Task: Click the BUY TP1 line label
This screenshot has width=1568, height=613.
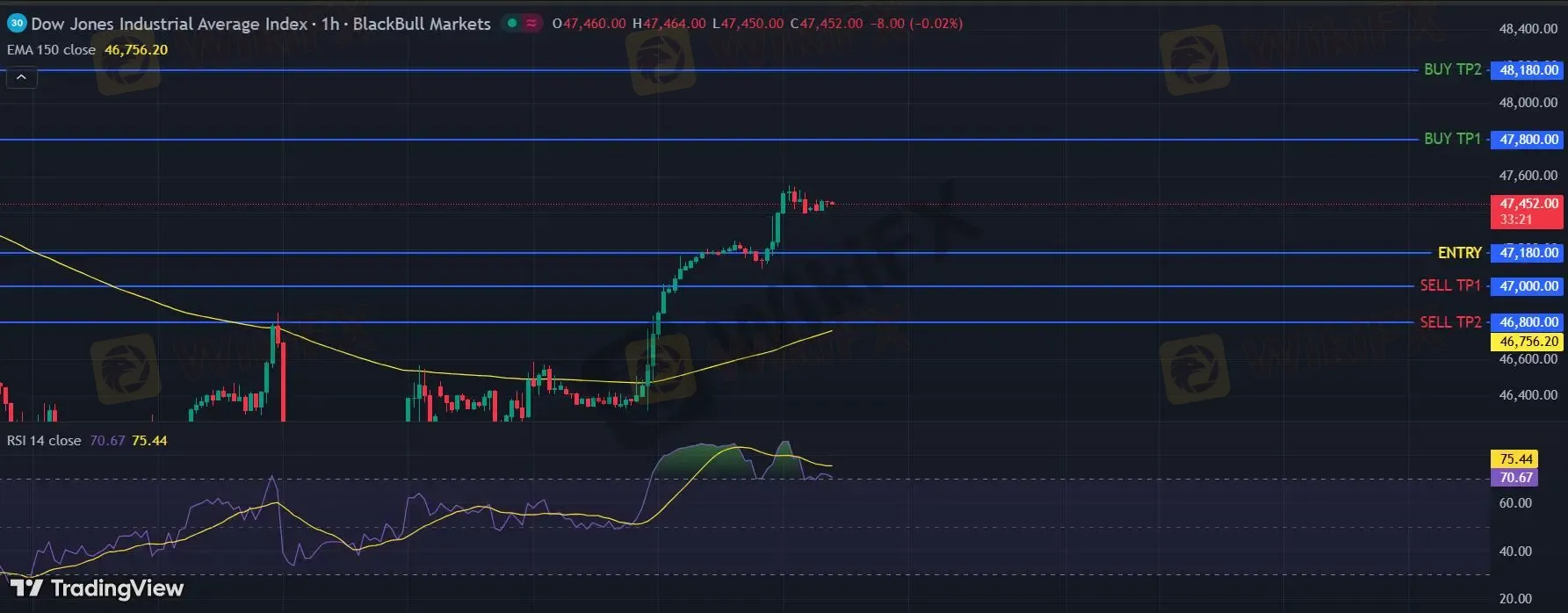Action: point(1452,139)
